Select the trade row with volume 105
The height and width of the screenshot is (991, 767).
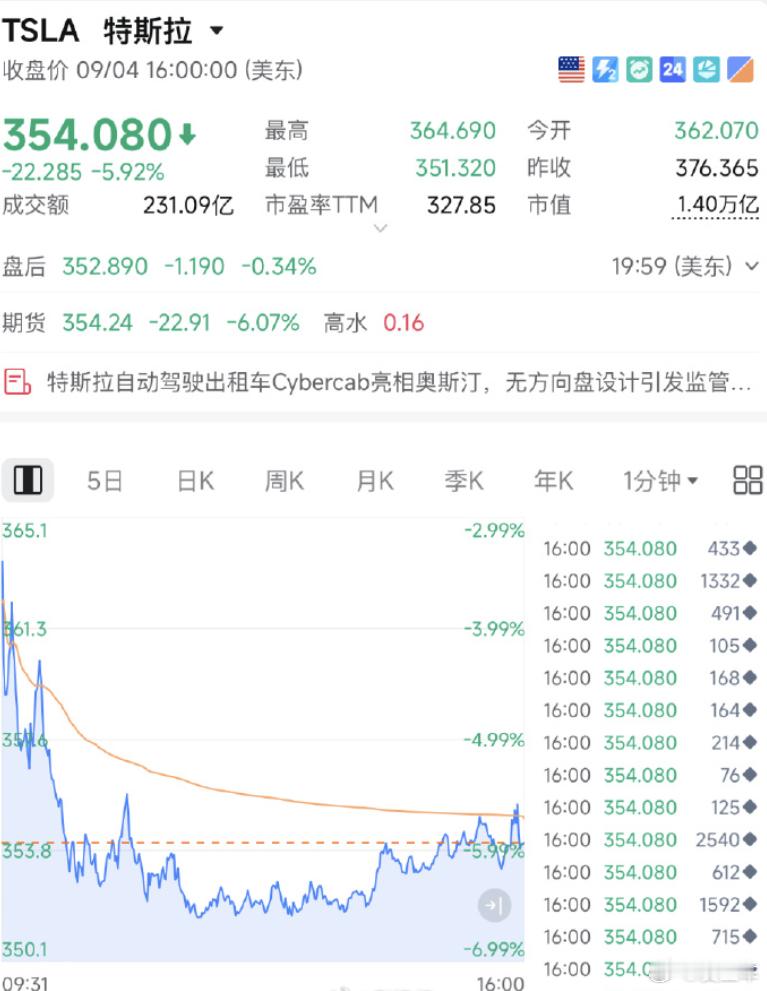coord(650,645)
